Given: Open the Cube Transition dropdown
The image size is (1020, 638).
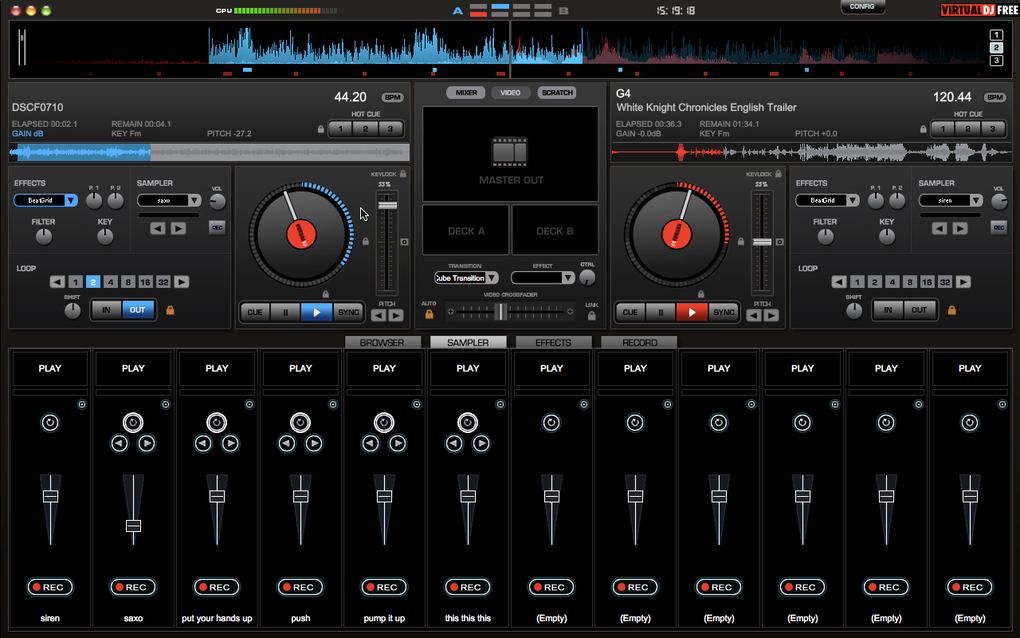Looking at the screenshot, I should point(466,278).
